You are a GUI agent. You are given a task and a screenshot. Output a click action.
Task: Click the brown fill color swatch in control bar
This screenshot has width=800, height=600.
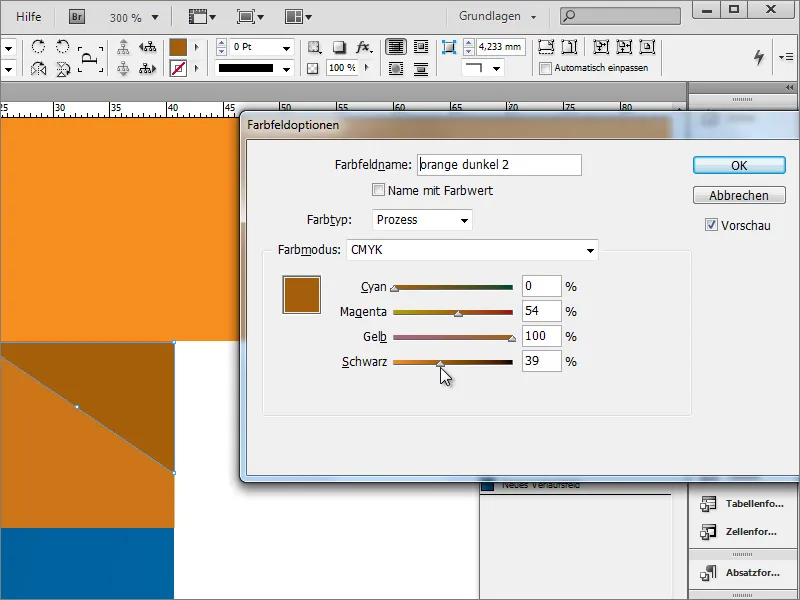point(178,47)
